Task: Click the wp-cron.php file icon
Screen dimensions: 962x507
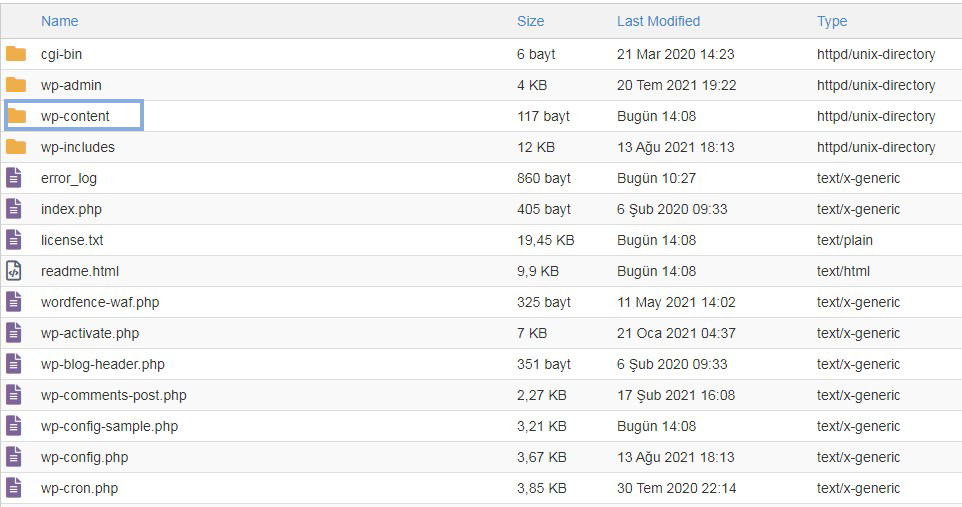Action: tap(13, 488)
